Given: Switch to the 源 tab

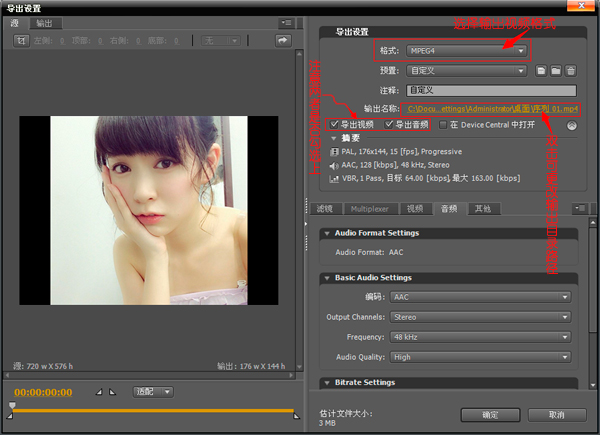Looking at the screenshot, I should pos(15,23).
